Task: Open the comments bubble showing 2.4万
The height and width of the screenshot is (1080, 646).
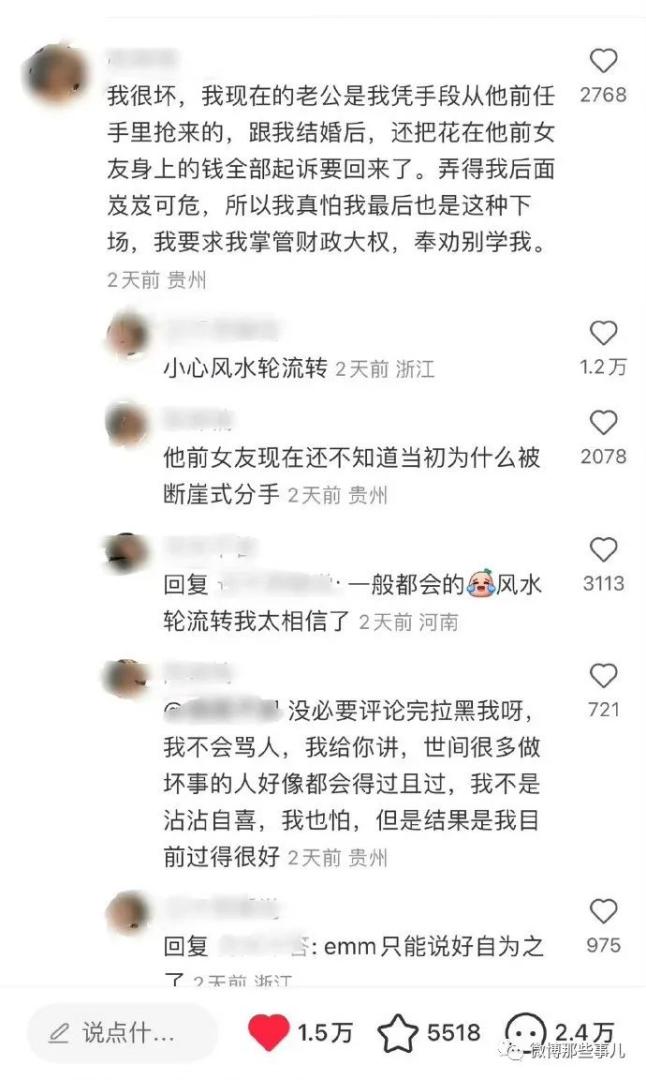Action: point(525,1032)
